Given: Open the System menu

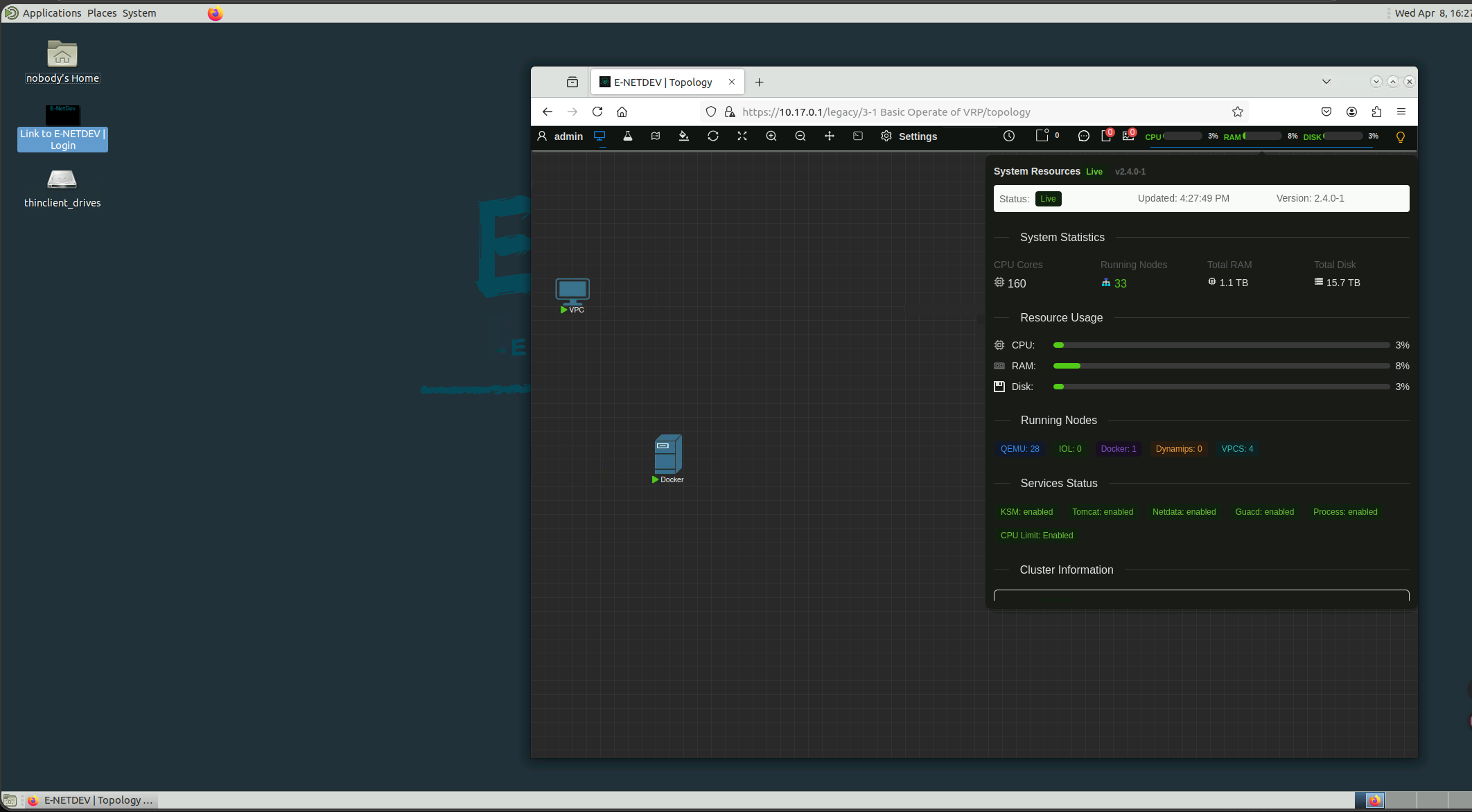Looking at the screenshot, I should pyautogui.click(x=139, y=13).
